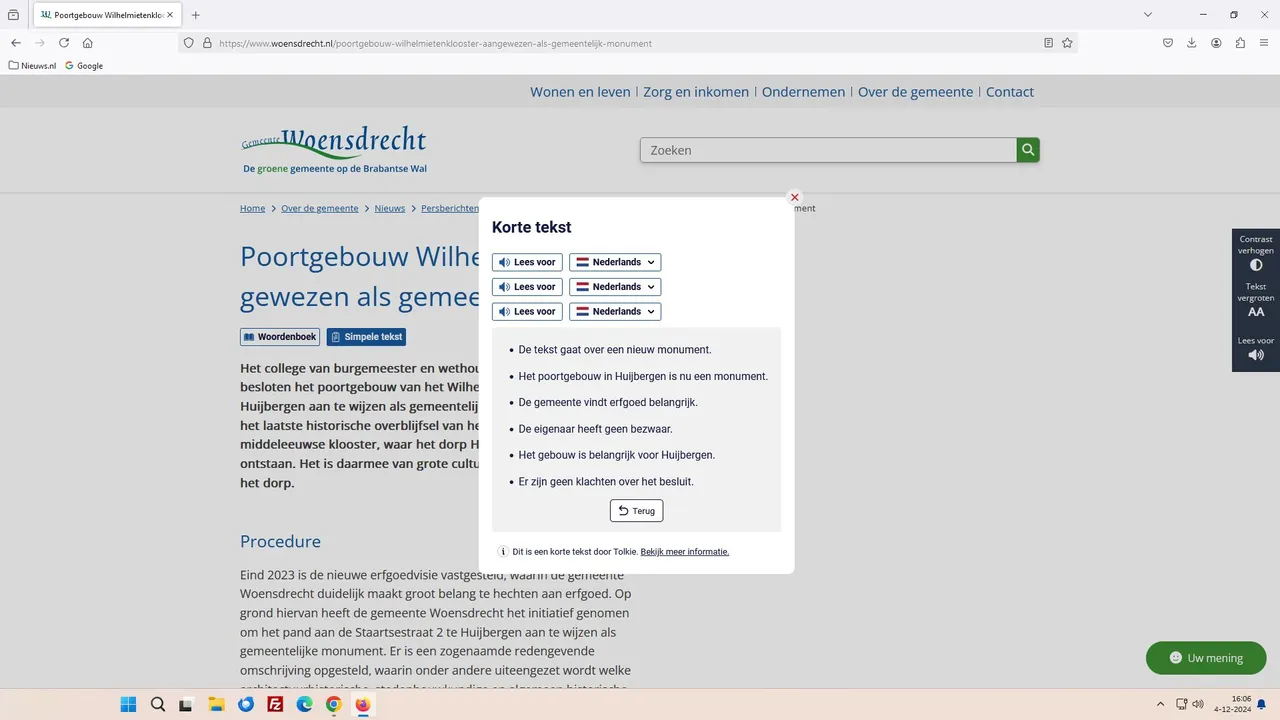Enlarge text with Tekst vergroten
This screenshot has width=1280, height=720.
(x=1256, y=301)
